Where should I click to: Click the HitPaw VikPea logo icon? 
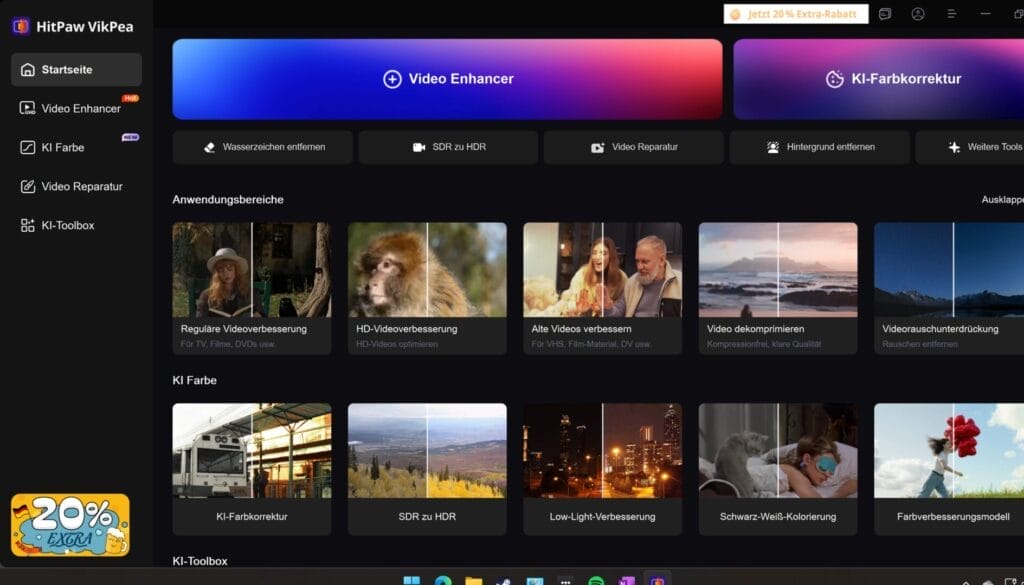point(20,26)
